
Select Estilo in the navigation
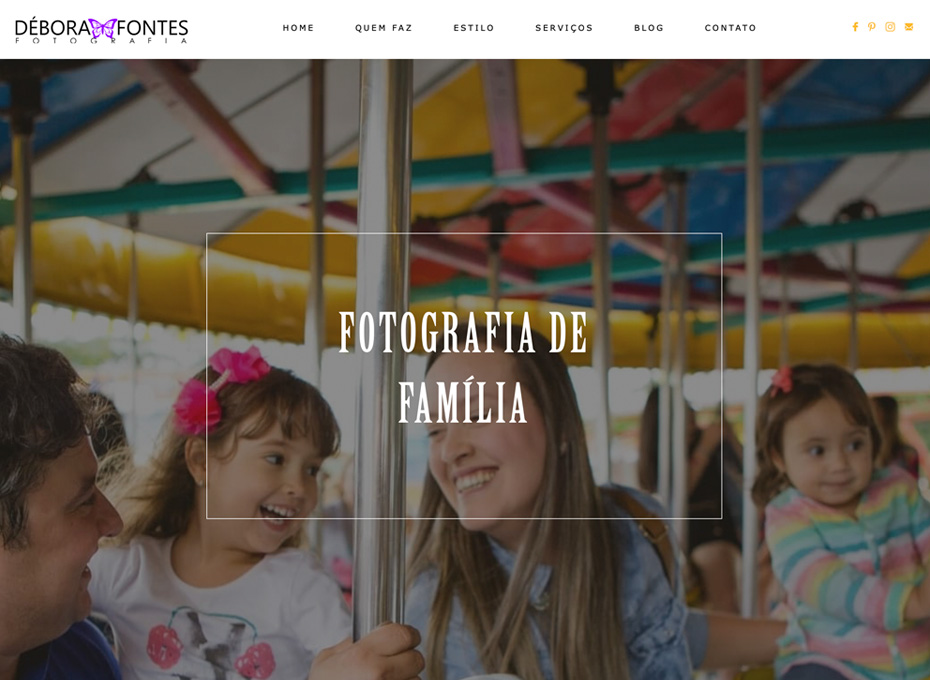point(473,28)
